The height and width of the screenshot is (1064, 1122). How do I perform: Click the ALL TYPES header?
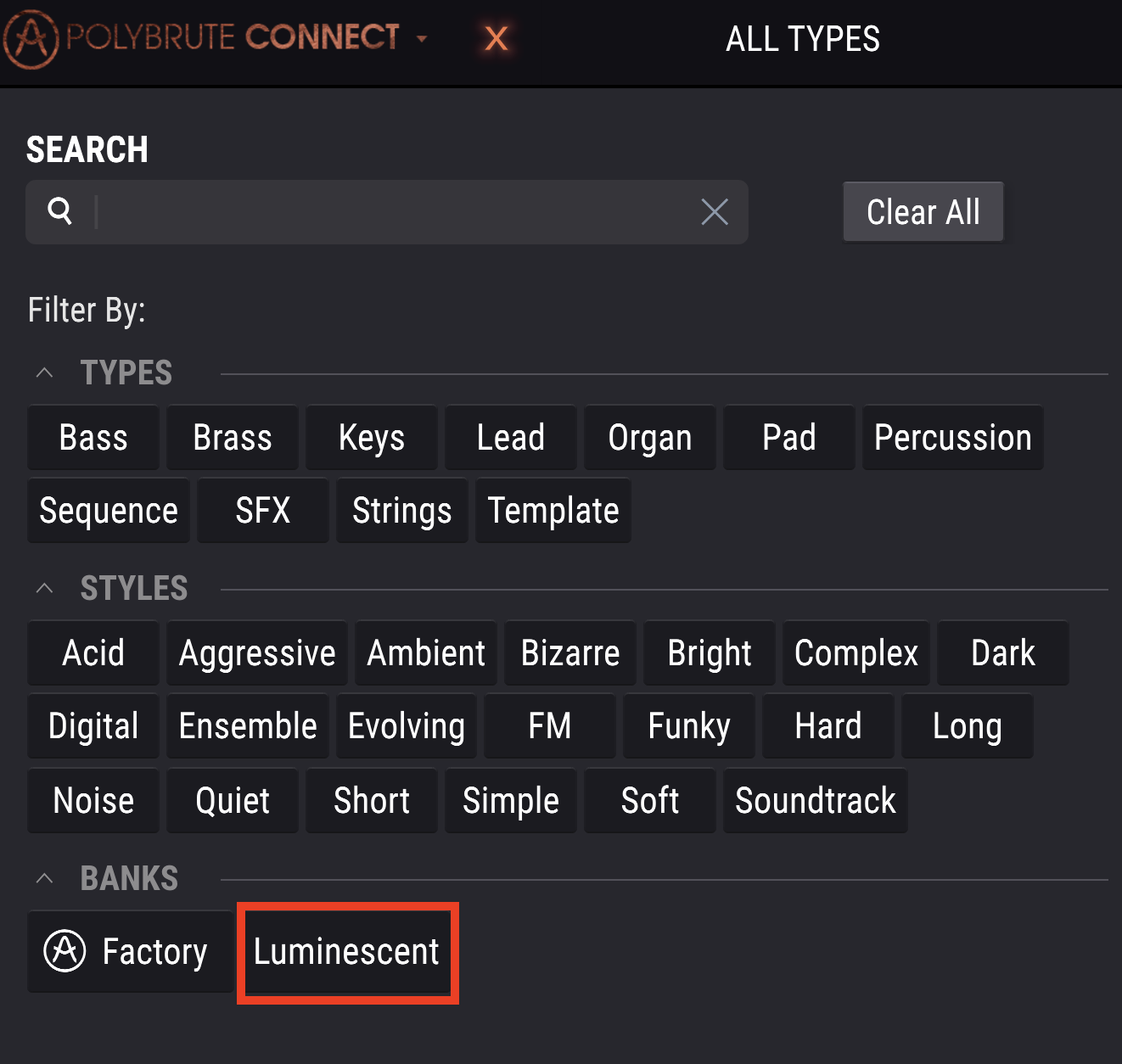803,39
